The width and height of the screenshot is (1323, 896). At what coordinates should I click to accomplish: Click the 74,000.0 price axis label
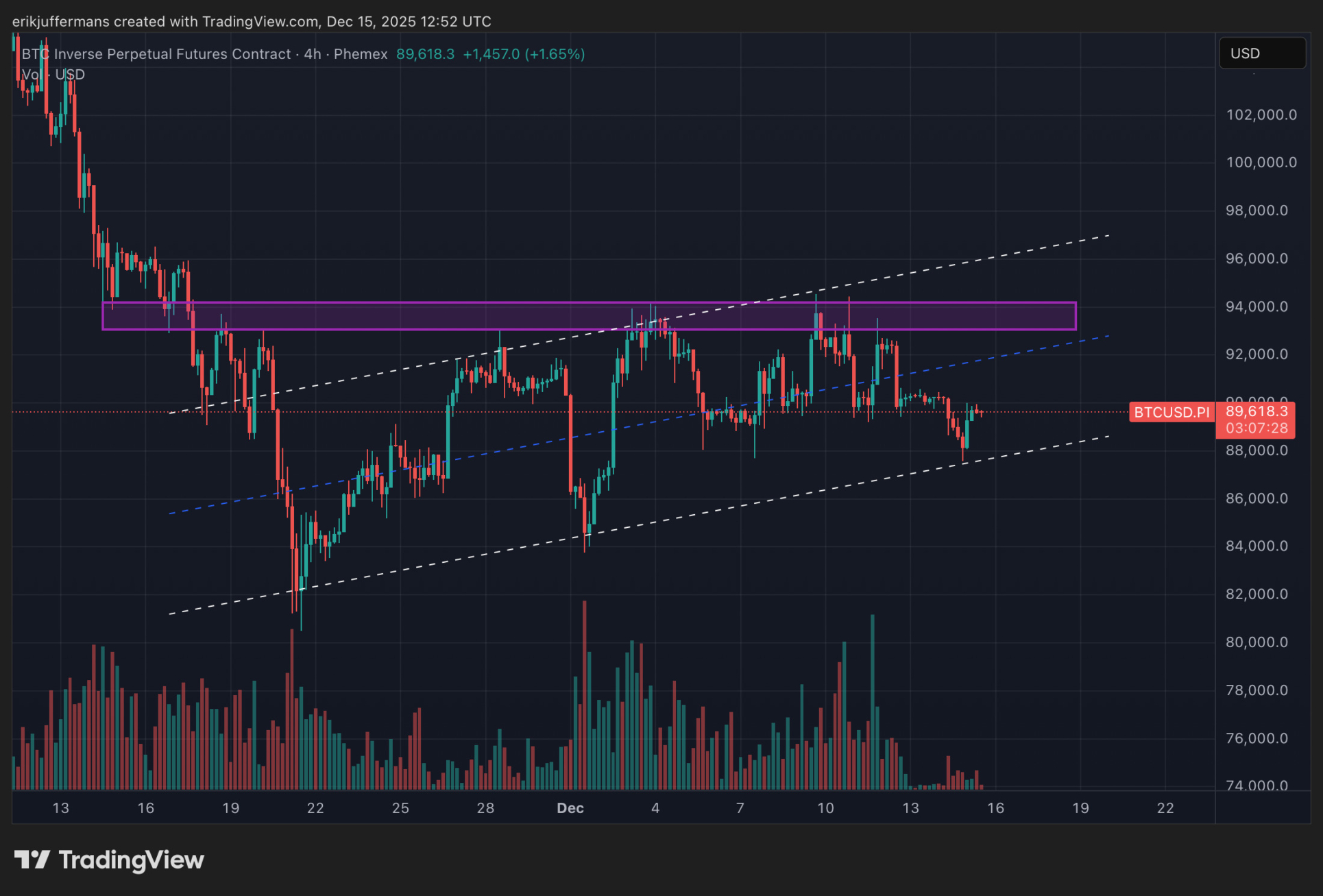pyautogui.click(x=1257, y=785)
